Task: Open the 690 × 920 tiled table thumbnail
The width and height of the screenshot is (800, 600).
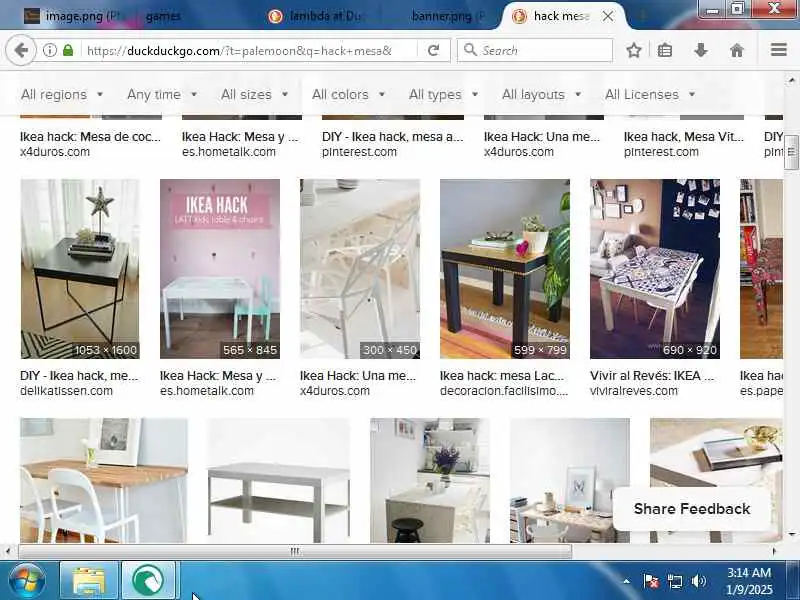Action: pos(655,269)
